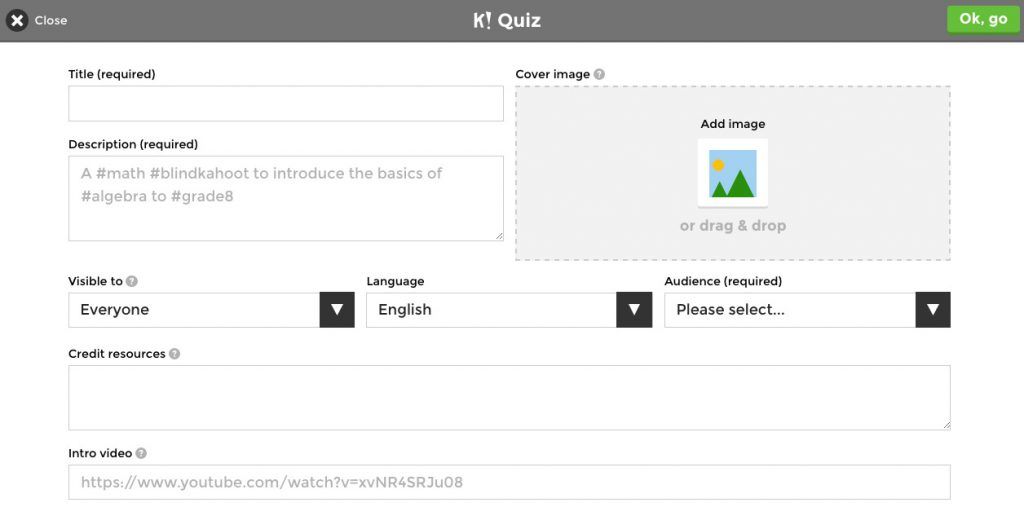
Task: Click the Title (required) label
Action: (x=112, y=74)
